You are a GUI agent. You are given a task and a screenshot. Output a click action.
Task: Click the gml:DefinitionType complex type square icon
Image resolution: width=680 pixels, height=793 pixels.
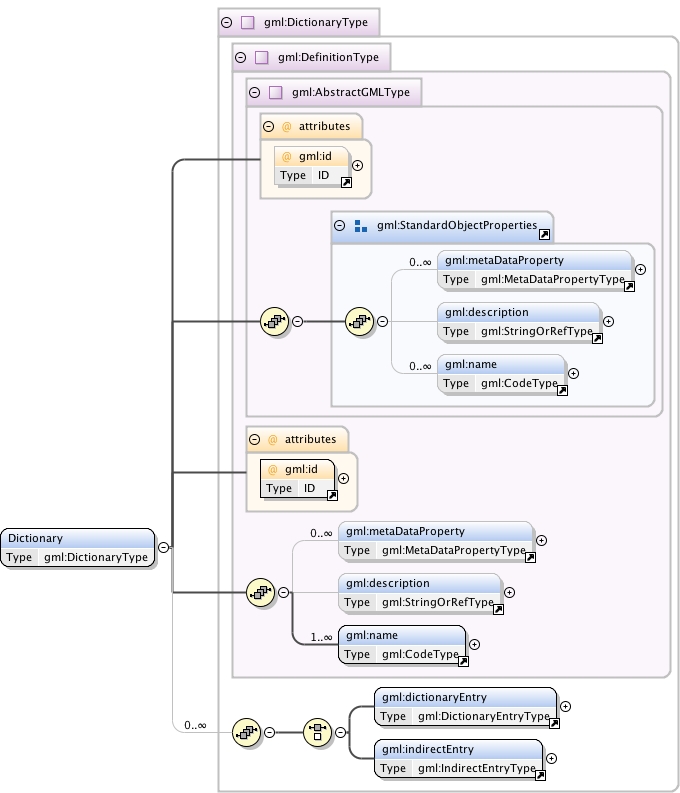(261, 57)
